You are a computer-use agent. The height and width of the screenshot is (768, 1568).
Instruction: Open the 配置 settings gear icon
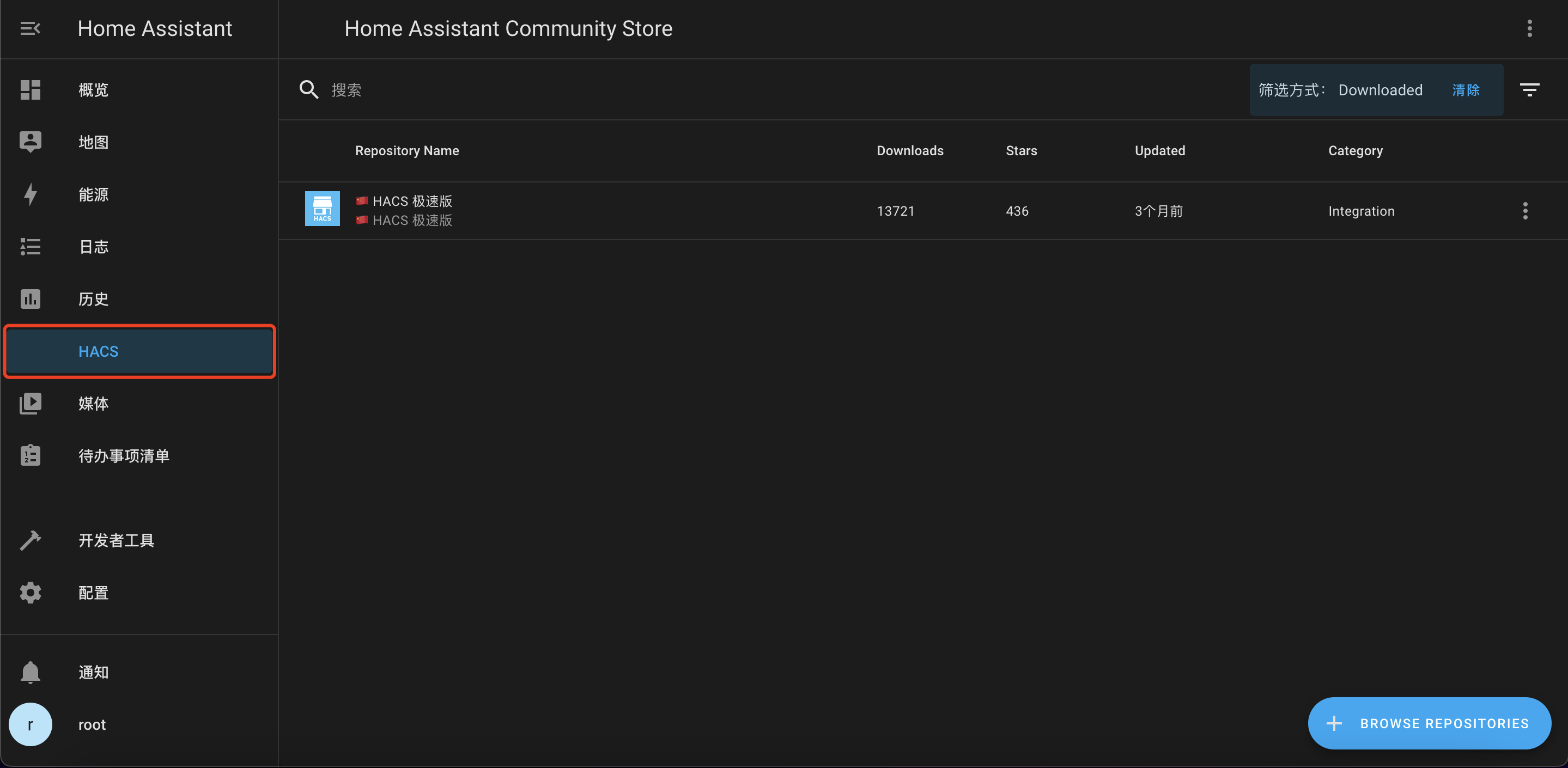[30, 592]
